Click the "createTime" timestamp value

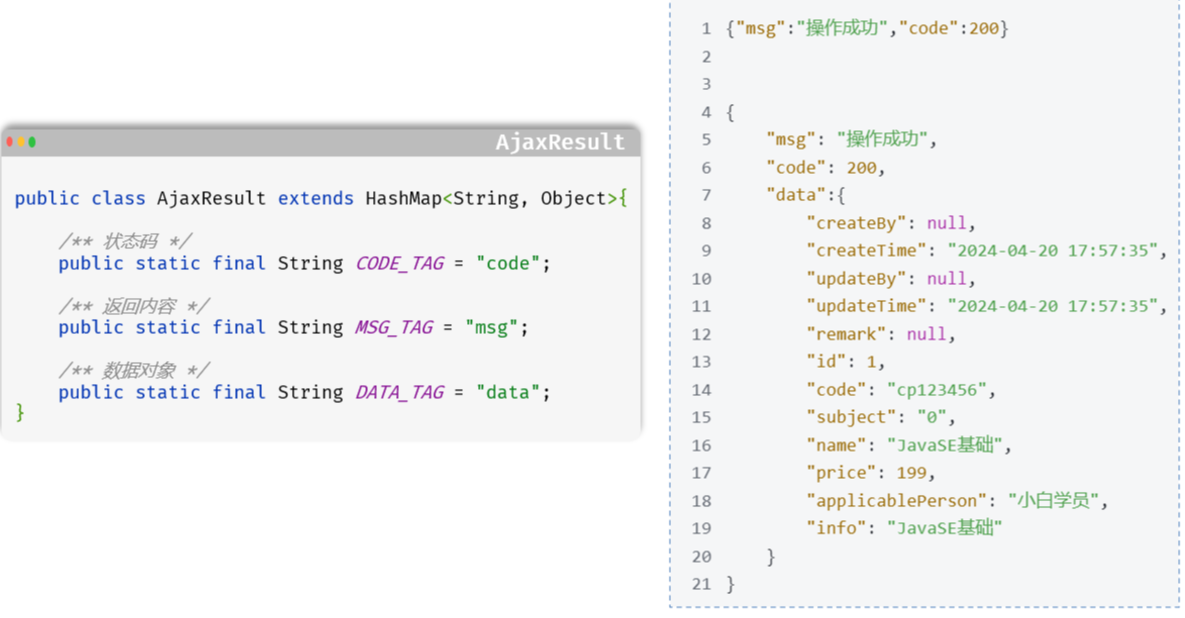[x=1053, y=250]
